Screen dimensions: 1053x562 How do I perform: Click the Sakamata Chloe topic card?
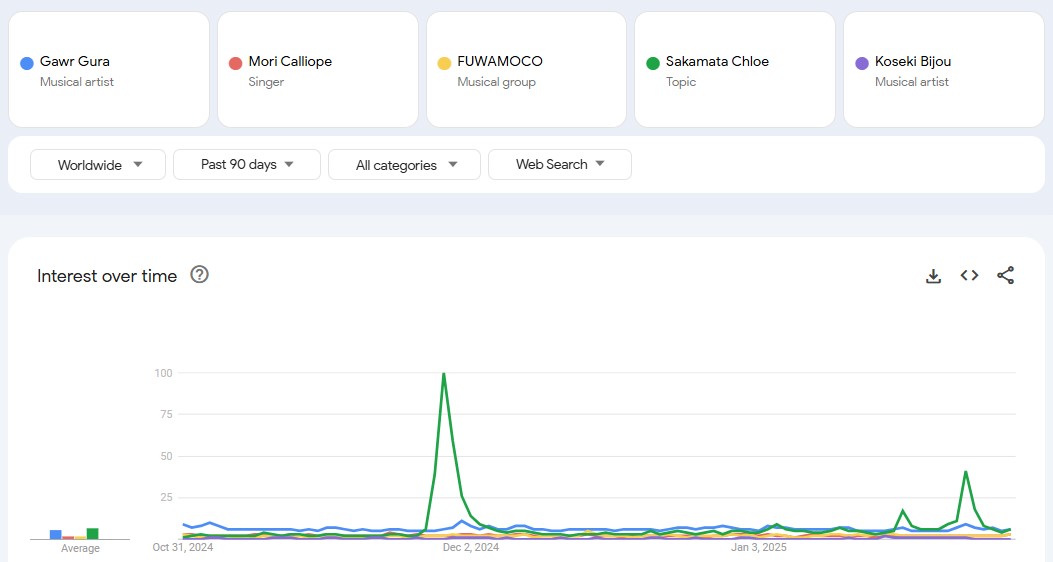click(734, 70)
